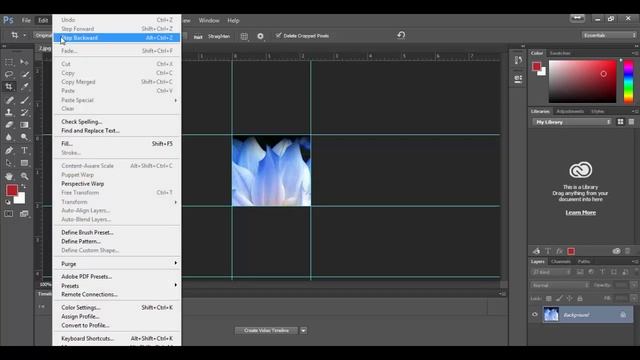The height and width of the screenshot is (360, 640).
Task: Add character style to library (T icon)
Action: tap(548, 251)
